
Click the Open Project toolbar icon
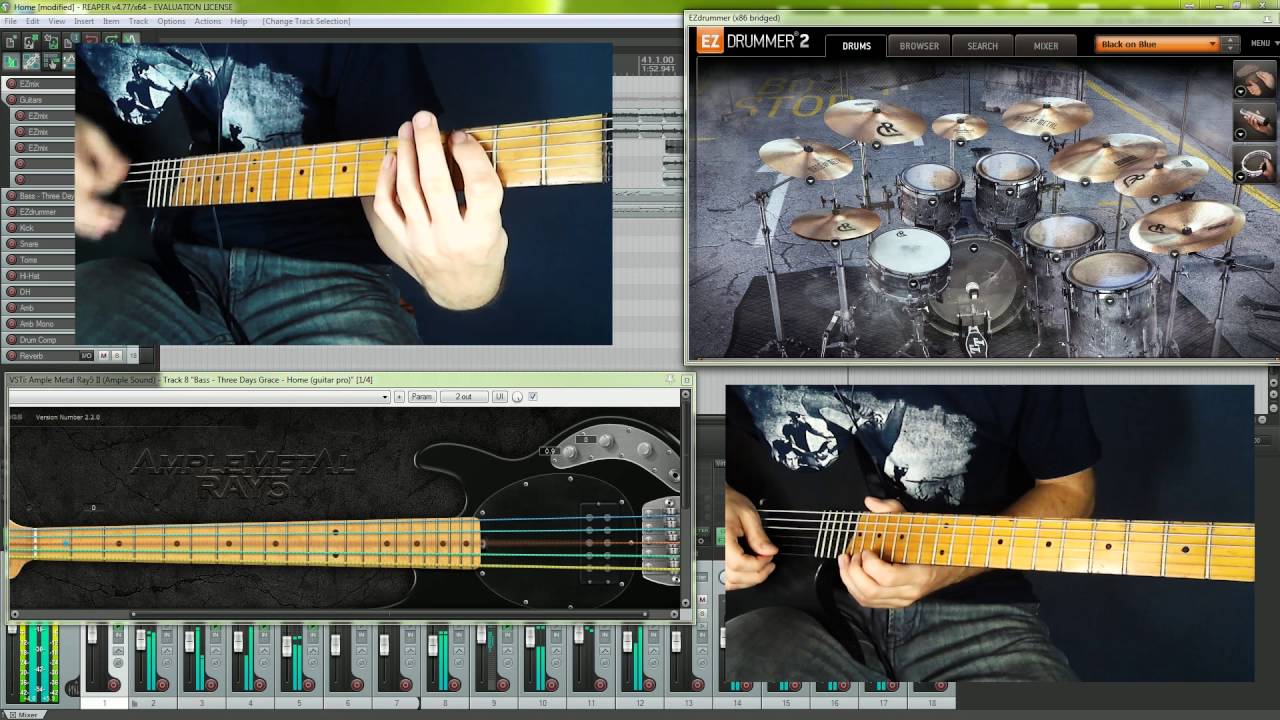click(30, 40)
